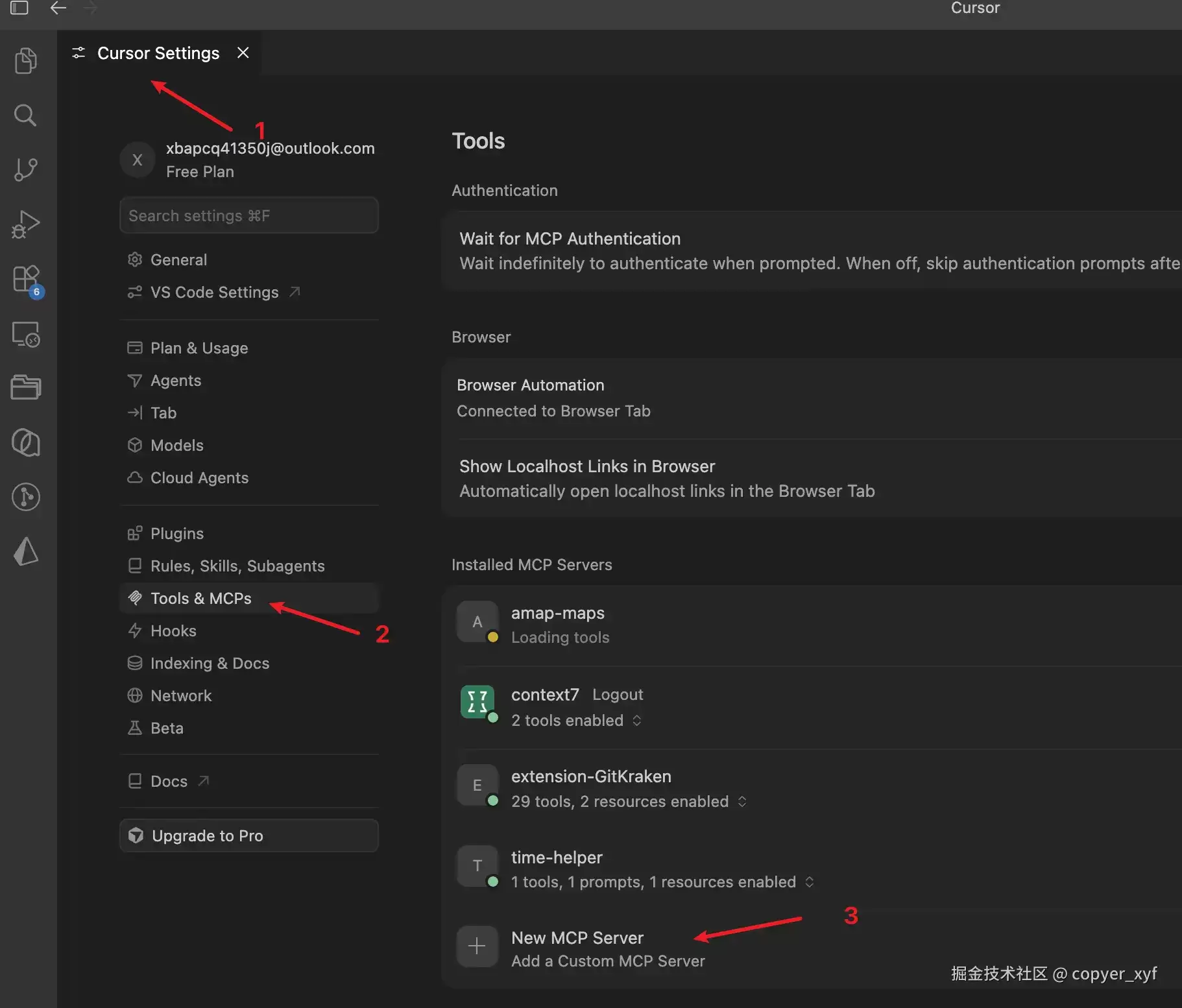This screenshot has width=1182, height=1008.
Task: Click the context7 server logo icon
Action: pos(477,702)
